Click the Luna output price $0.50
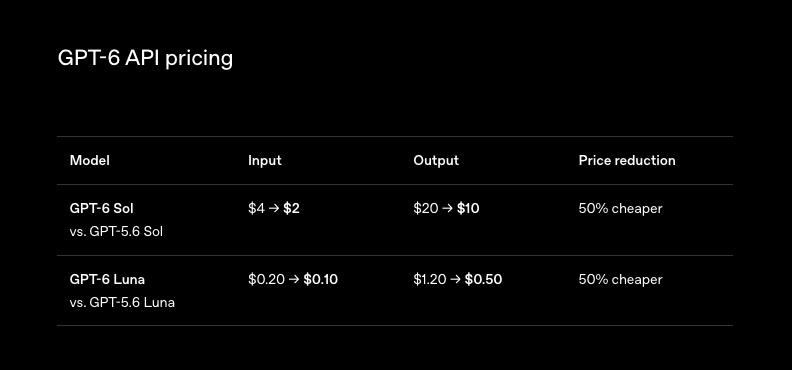792x370 pixels. [483, 280]
